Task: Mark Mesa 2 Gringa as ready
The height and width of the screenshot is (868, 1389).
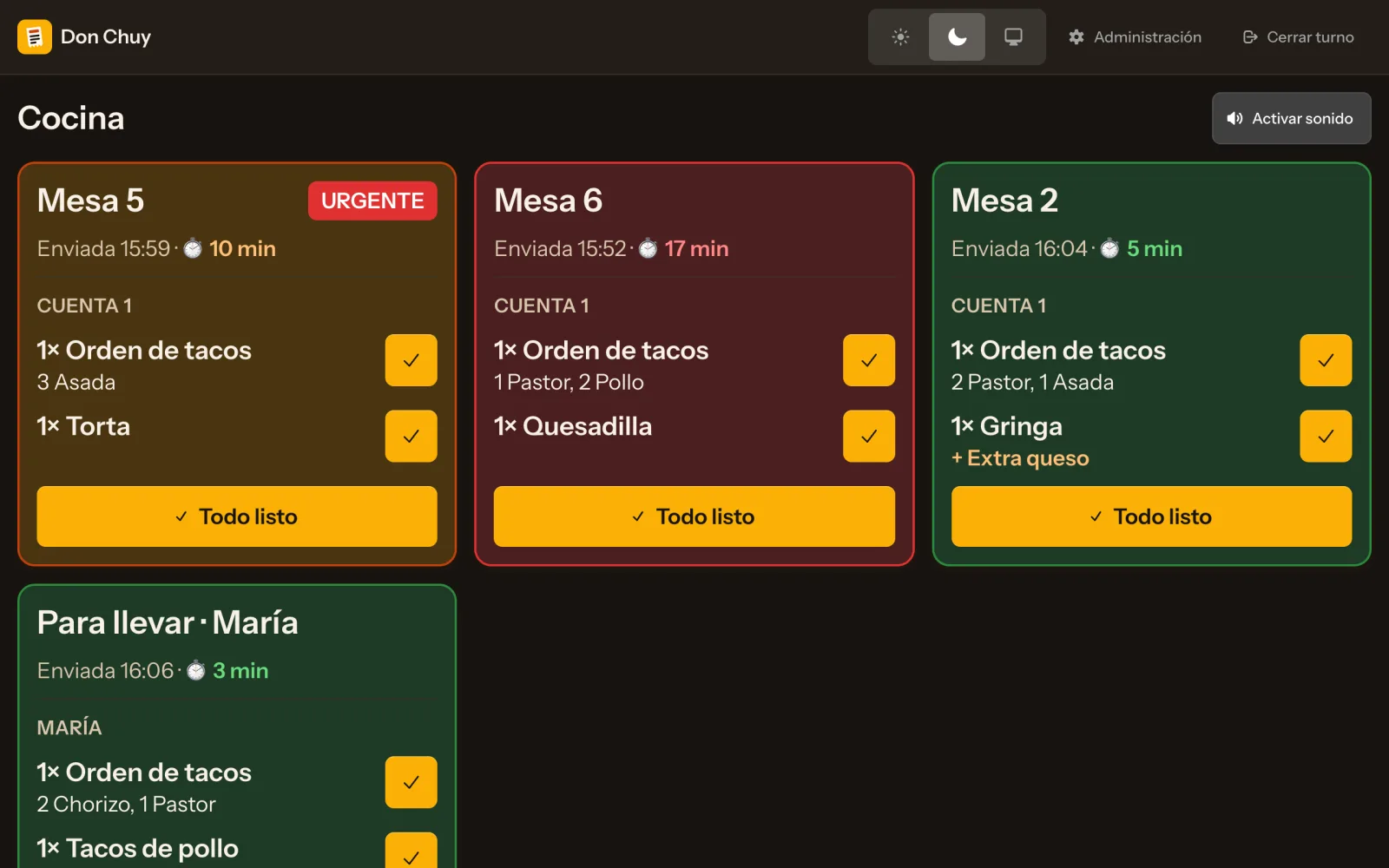Action: pyautogui.click(x=1326, y=436)
